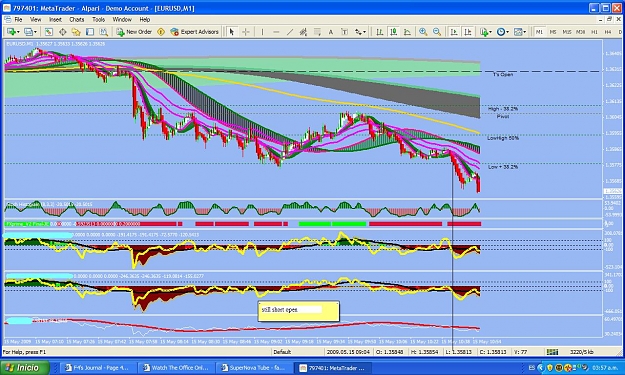Image resolution: width=625 pixels, height=375 pixels.
Task: Click the ES language tray indicator
Action: coord(531,367)
